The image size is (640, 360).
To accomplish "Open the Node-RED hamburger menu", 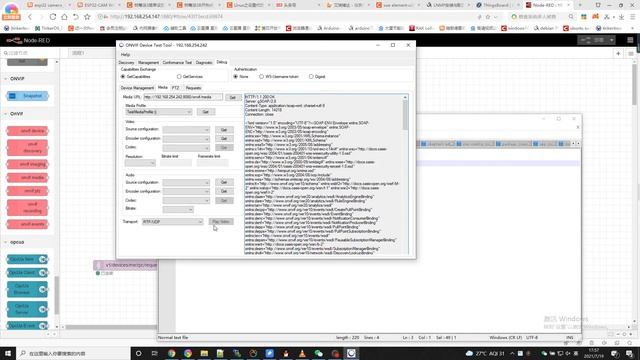I will point(630,40).
